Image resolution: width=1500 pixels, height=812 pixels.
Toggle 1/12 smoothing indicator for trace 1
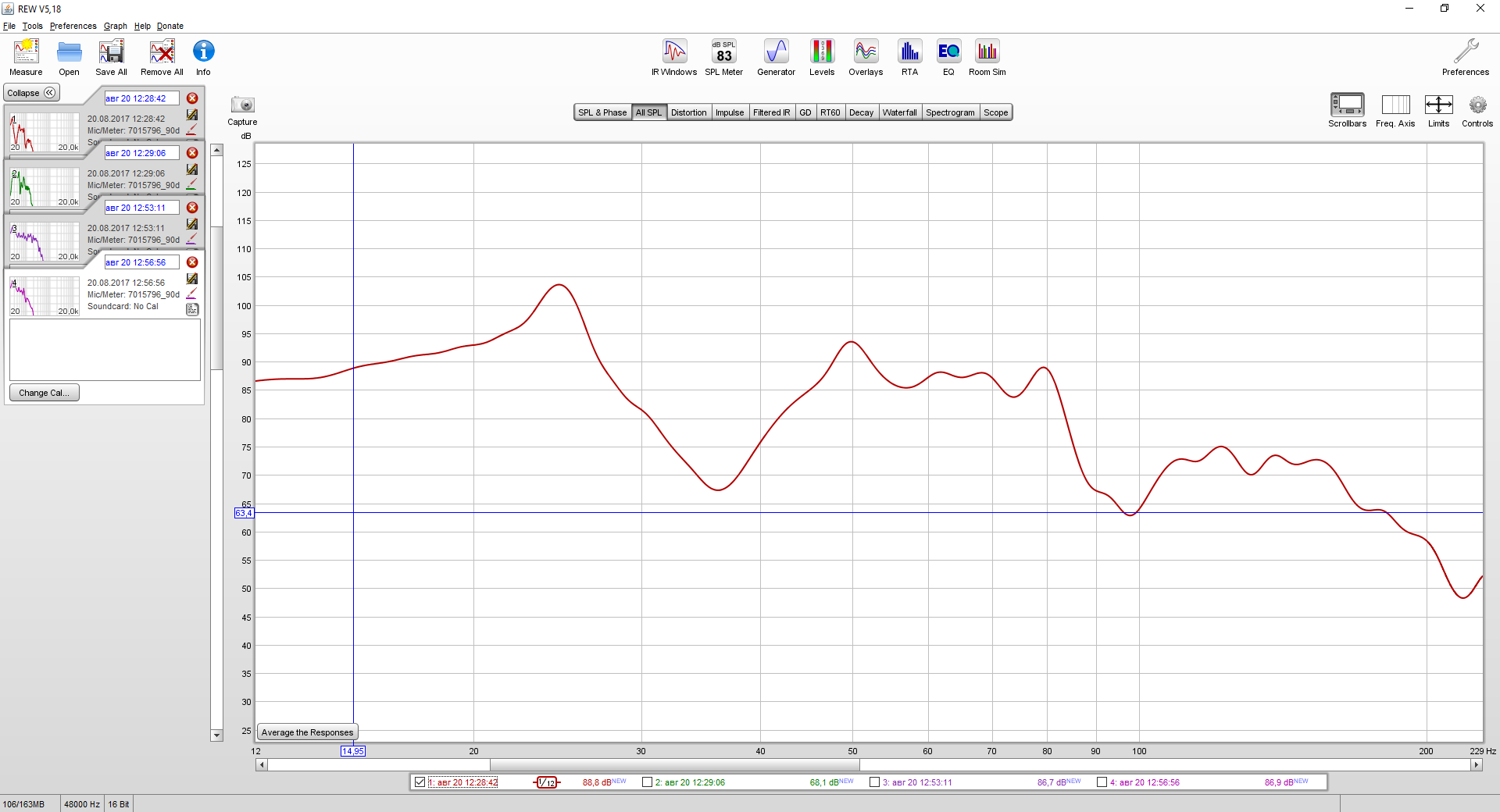pos(547,782)
